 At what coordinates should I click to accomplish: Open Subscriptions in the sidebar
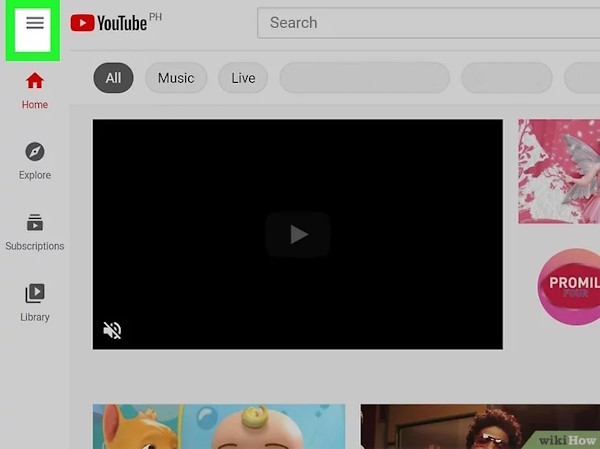pos(35,230)
